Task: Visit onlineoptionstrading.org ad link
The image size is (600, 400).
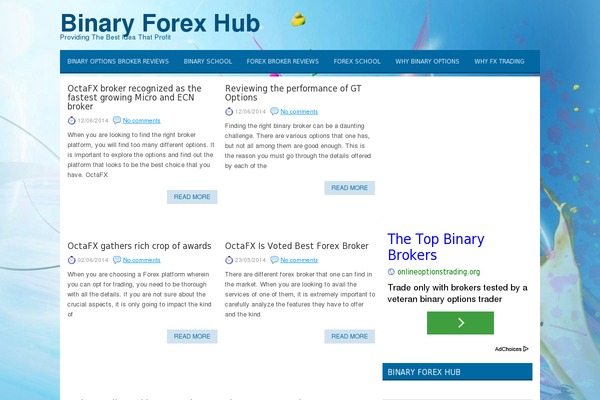Action: point(439,272)
